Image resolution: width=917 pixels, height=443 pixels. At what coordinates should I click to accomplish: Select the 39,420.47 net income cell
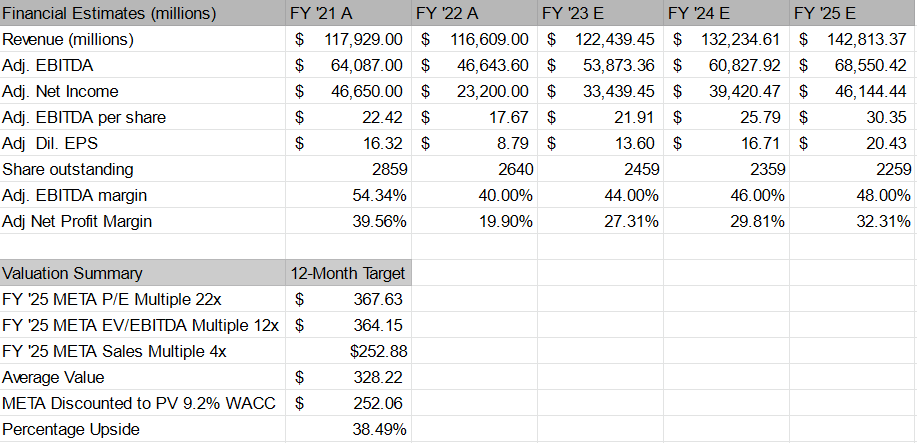click(x=741, y=92)
